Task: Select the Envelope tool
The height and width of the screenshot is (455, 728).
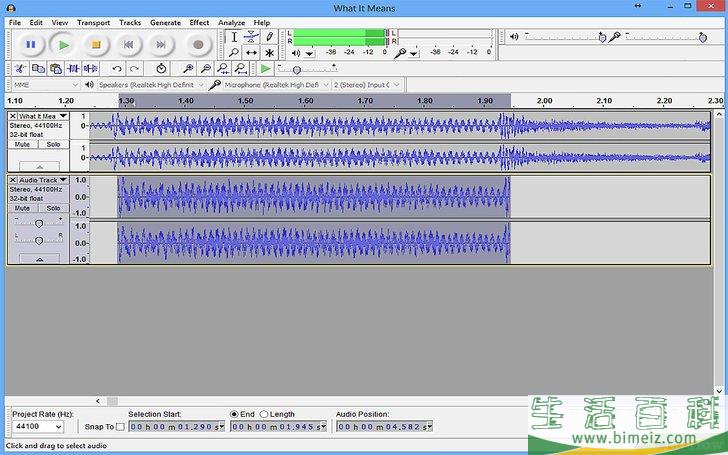Action: click(x=251, y=37)
